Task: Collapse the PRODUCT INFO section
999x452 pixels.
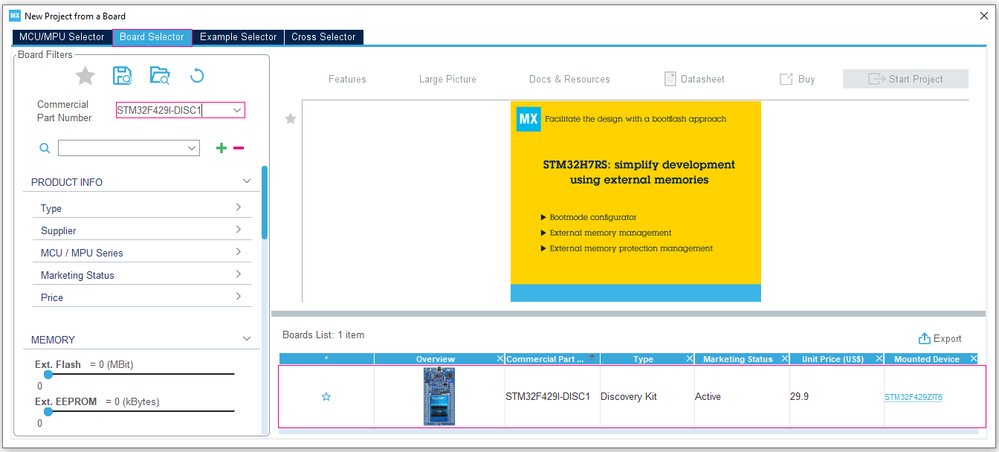Action: [x=247, y=182]
